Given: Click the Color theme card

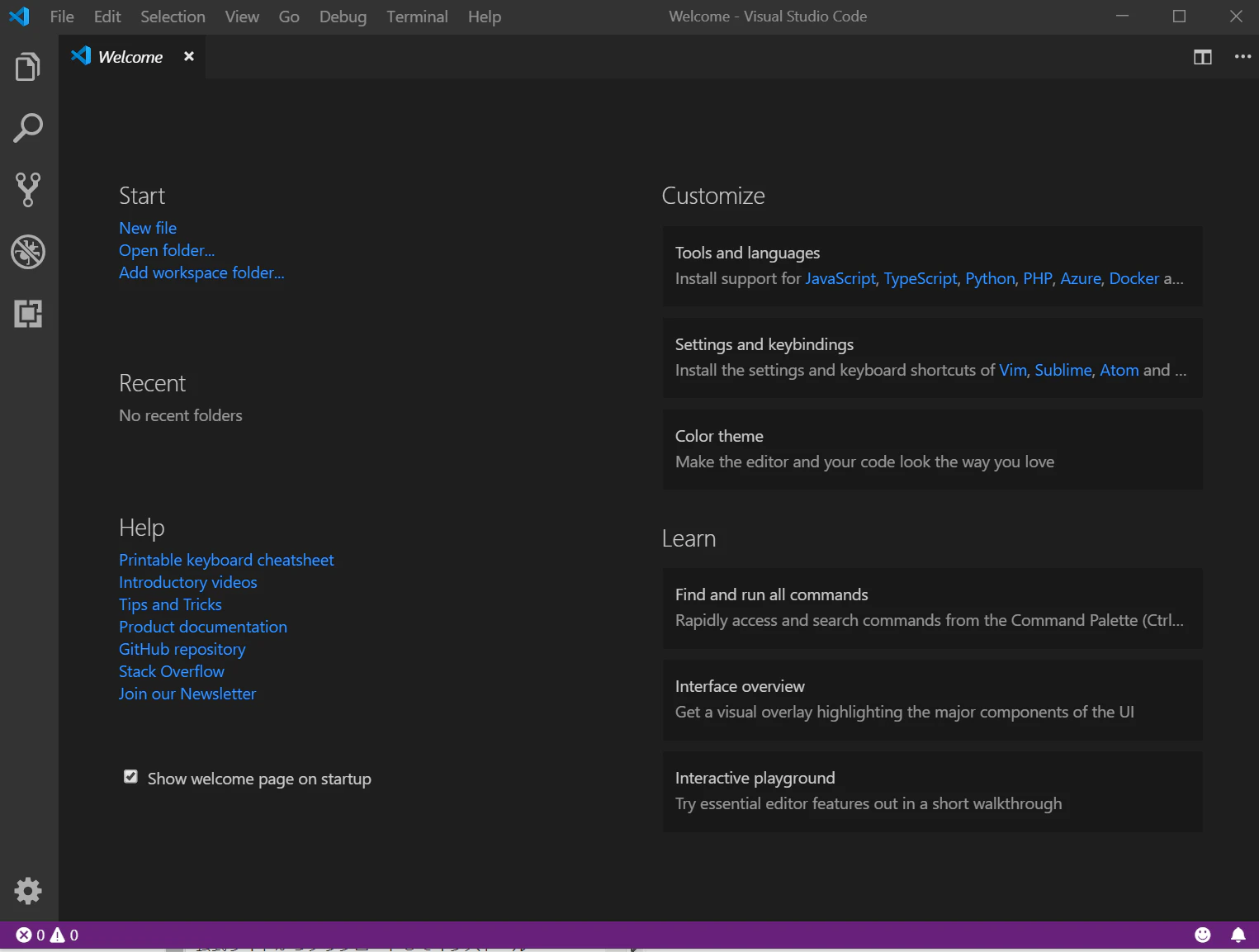Looking at the screenshot, I should click(932, 450).
